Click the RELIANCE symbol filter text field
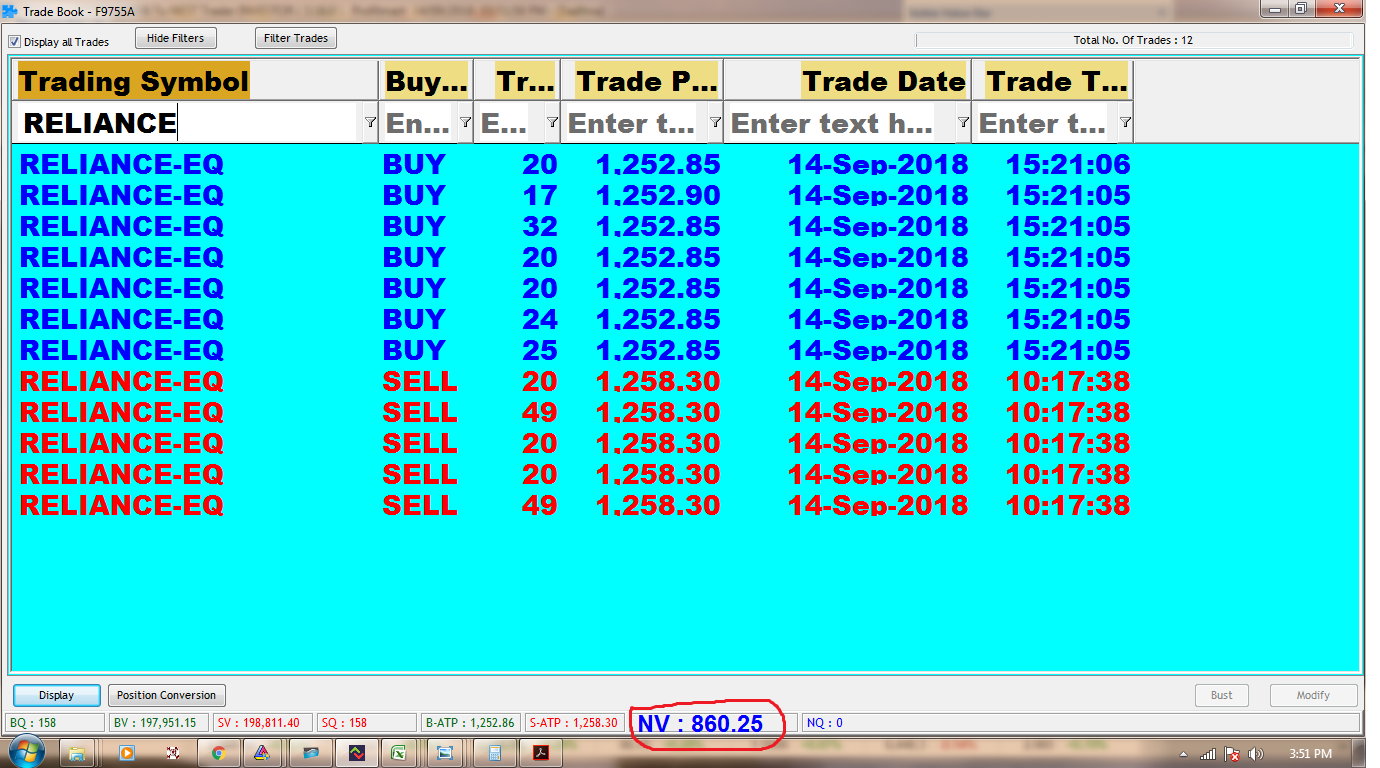This screenshot has height=768, width=1380. (188, 123)
